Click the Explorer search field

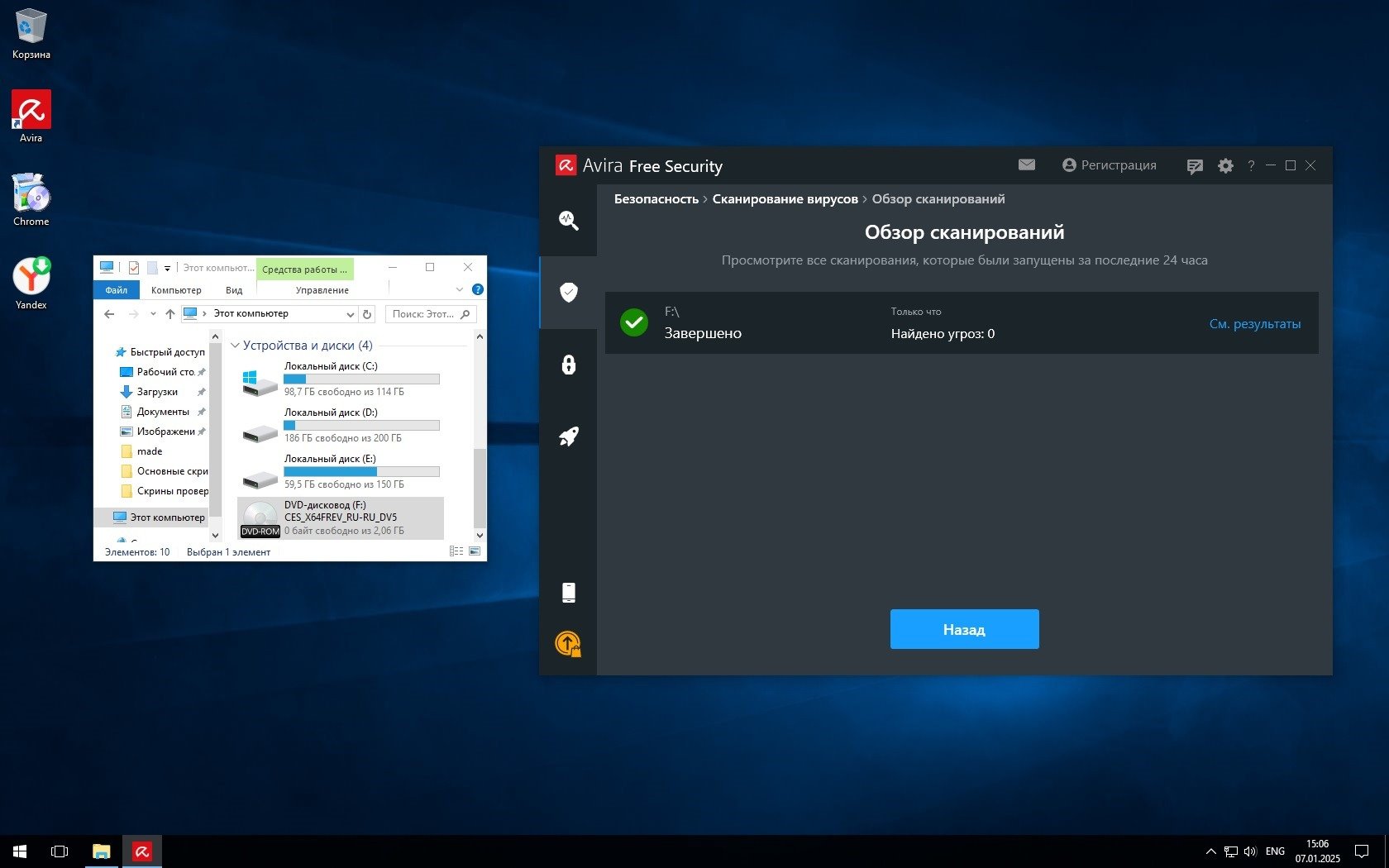(x=423, y=314)
